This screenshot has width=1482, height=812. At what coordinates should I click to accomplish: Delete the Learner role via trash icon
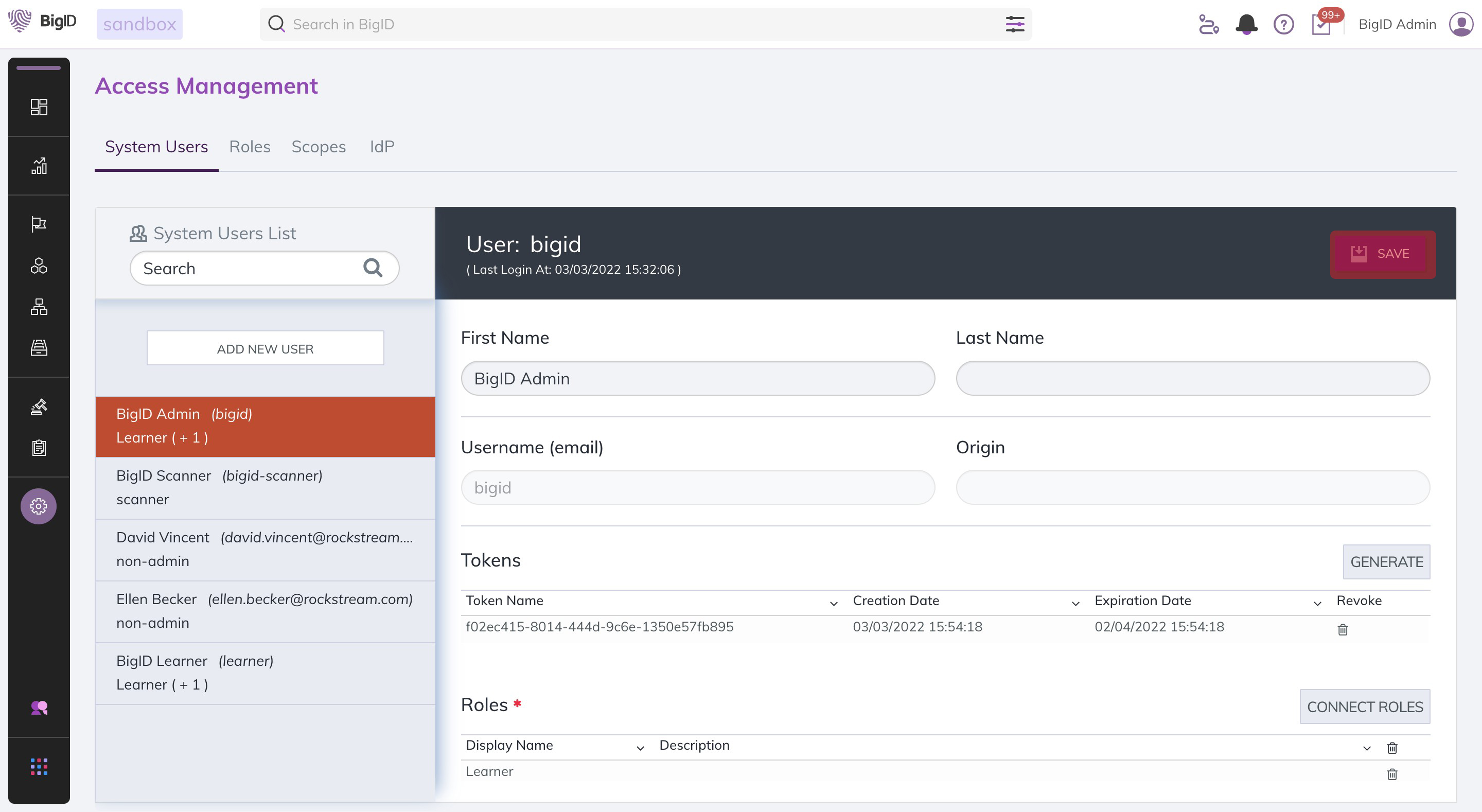[x=1391, y=774]
